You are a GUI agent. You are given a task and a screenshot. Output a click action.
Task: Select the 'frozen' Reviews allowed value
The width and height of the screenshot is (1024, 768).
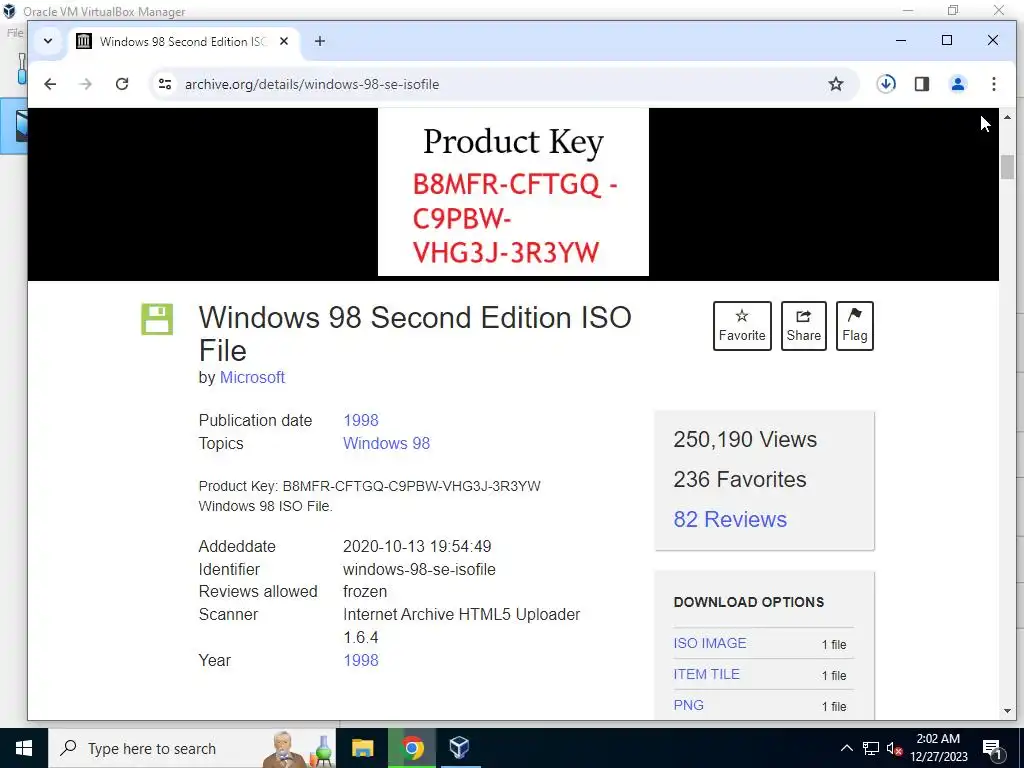[x=365, y=592]
